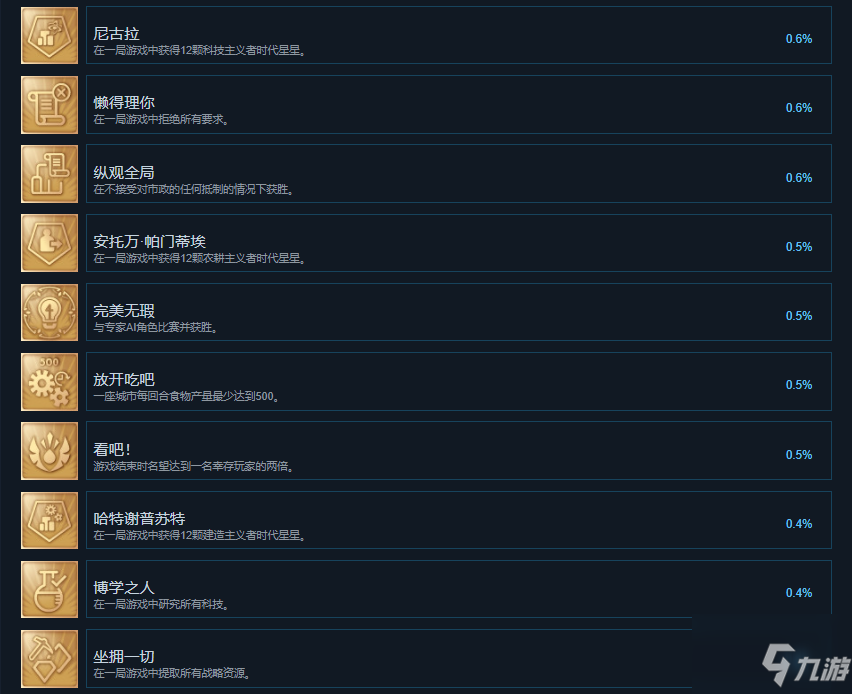Select the 博学之人 achievement title
Viewport: 852px width, 694px height.
(x=124, y=587)
